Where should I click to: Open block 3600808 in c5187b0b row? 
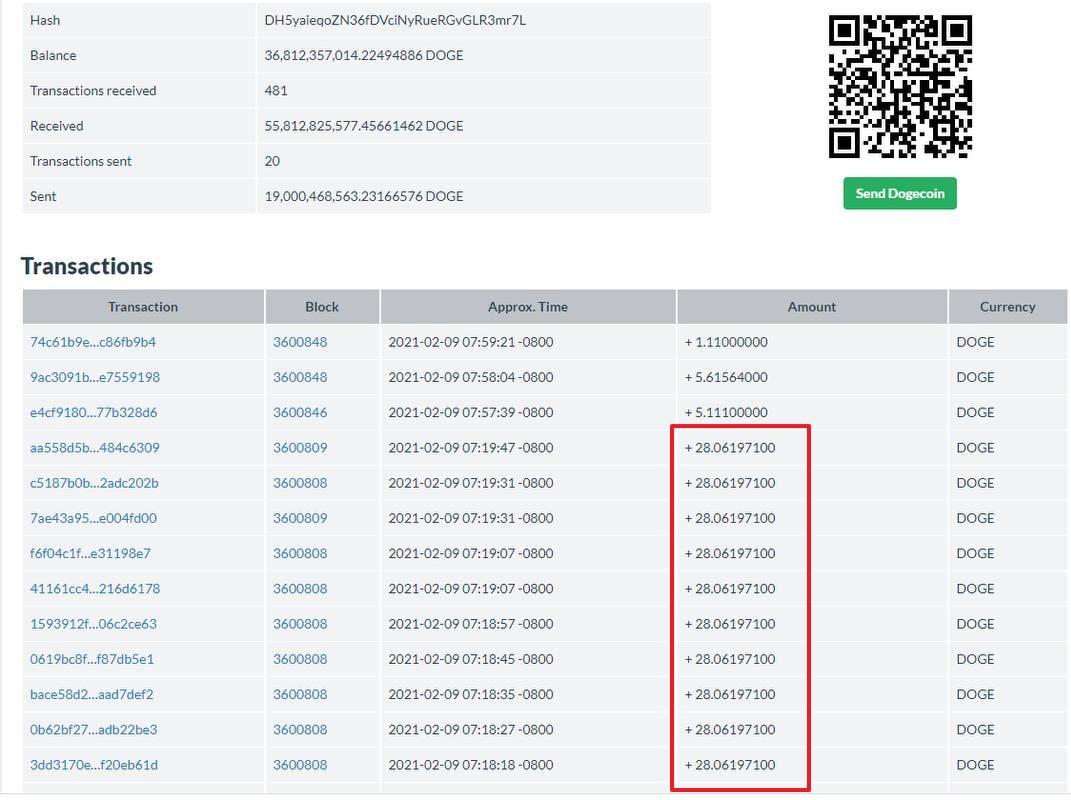click(x=300, y=483)
